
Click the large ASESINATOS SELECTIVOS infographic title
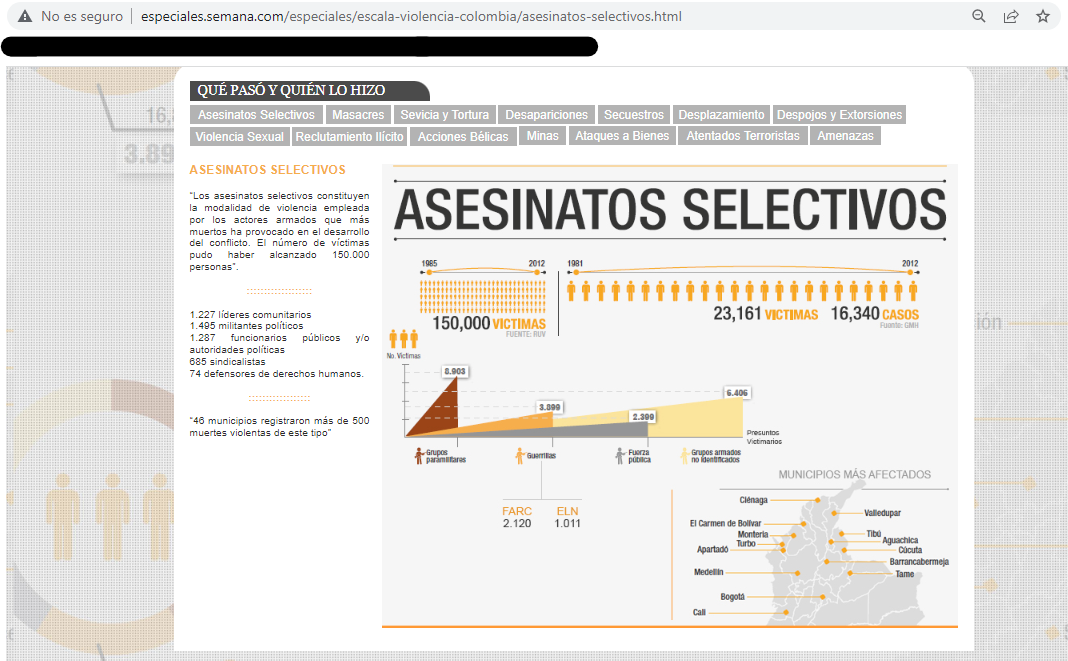(670, 209)
